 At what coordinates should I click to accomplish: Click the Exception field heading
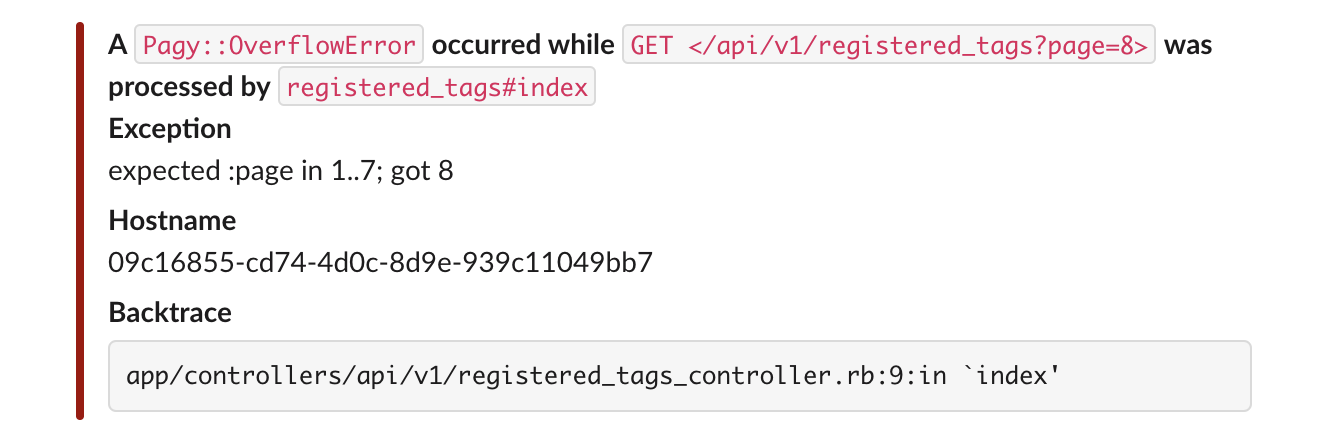[x=170, y=129]
